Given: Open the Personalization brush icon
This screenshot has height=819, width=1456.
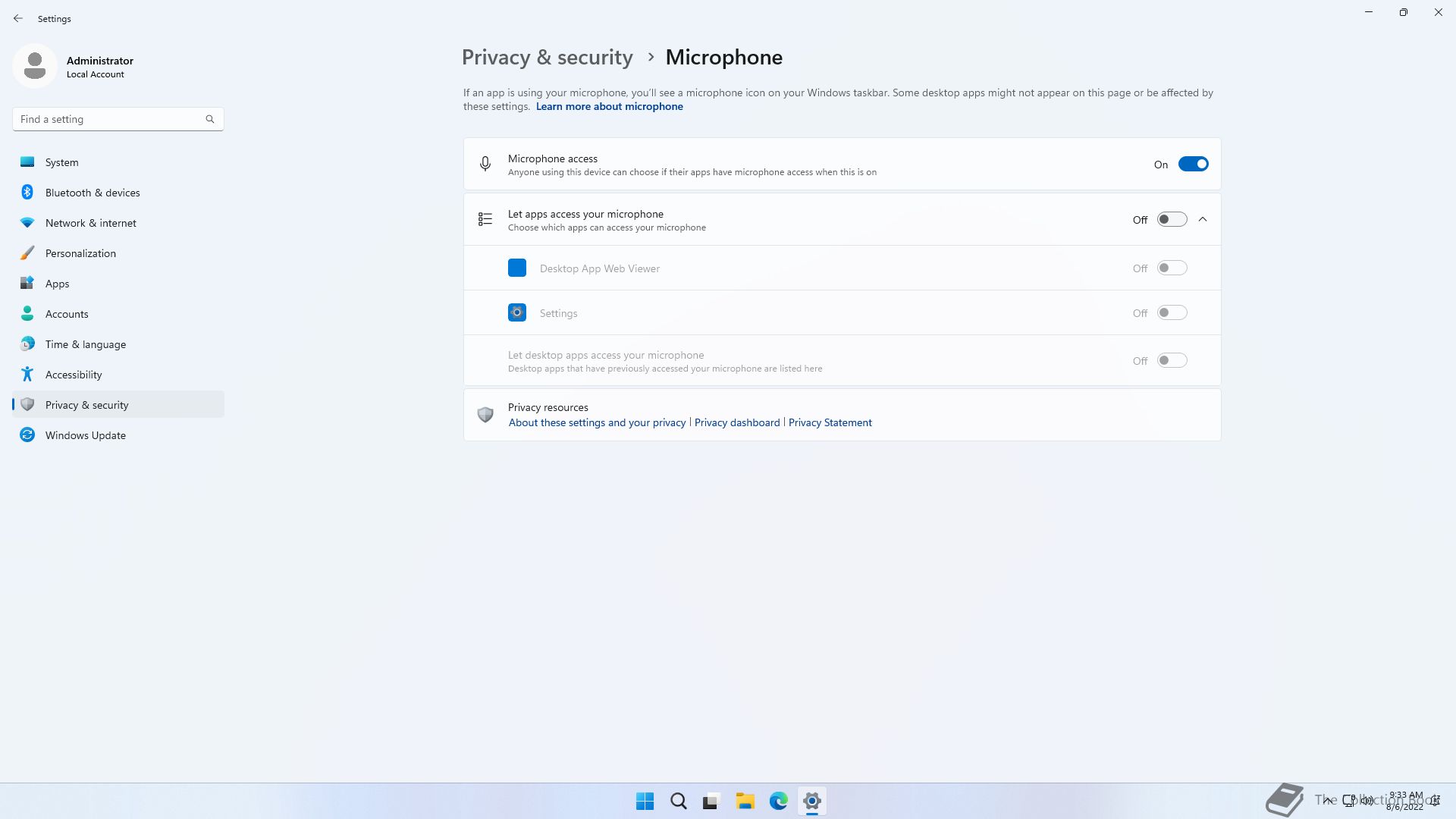Looking at the screenshot, I should point(27,253).
